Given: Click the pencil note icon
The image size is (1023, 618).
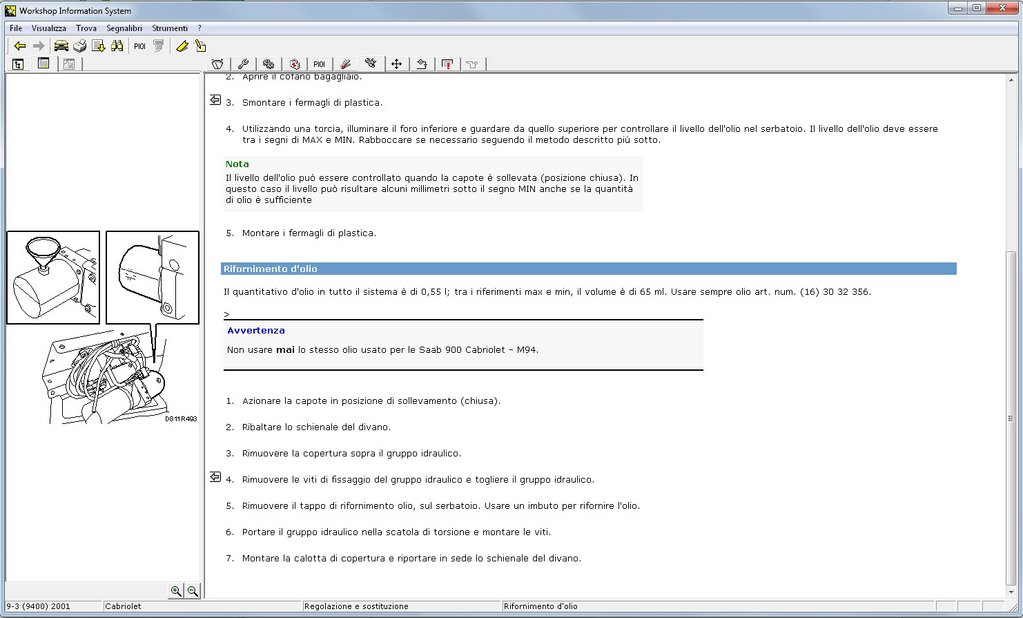Looking at the screenshot, I should tap(200, 46).
